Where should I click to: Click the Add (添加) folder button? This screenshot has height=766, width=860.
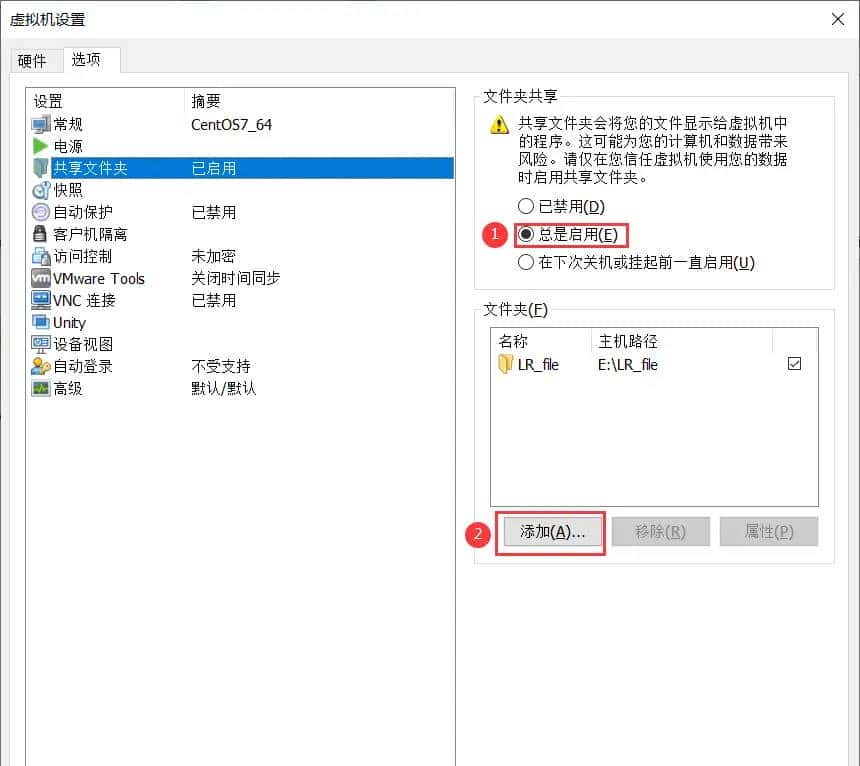(x=552, y=532)
